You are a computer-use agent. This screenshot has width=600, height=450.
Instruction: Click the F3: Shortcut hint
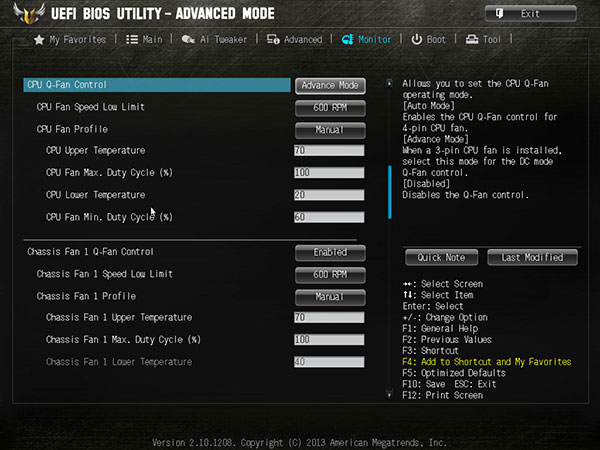click(x=430, y=351)
